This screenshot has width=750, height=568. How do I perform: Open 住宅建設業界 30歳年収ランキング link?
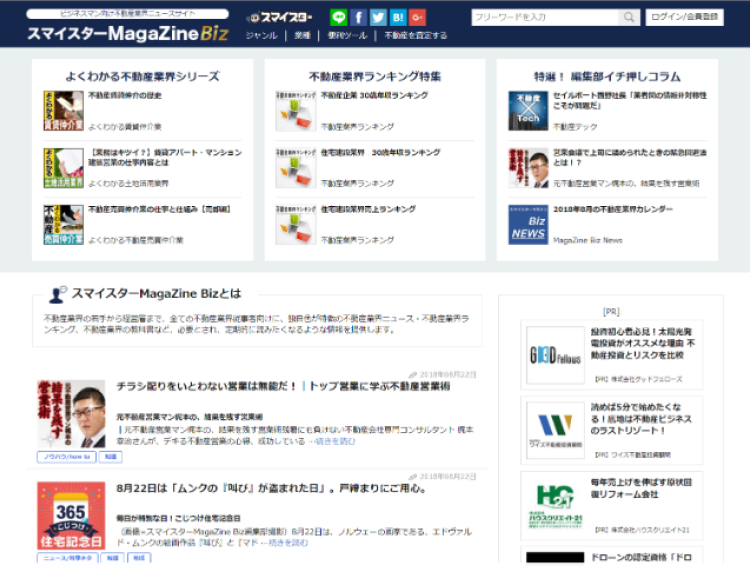[x=380, y=152]
